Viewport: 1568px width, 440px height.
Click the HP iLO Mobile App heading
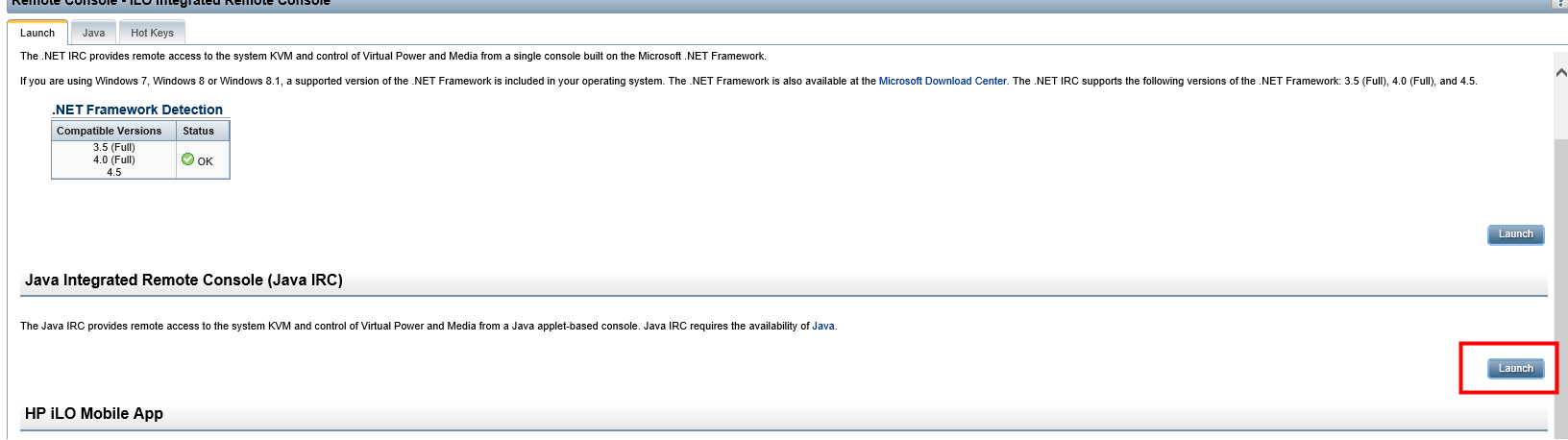94,414
